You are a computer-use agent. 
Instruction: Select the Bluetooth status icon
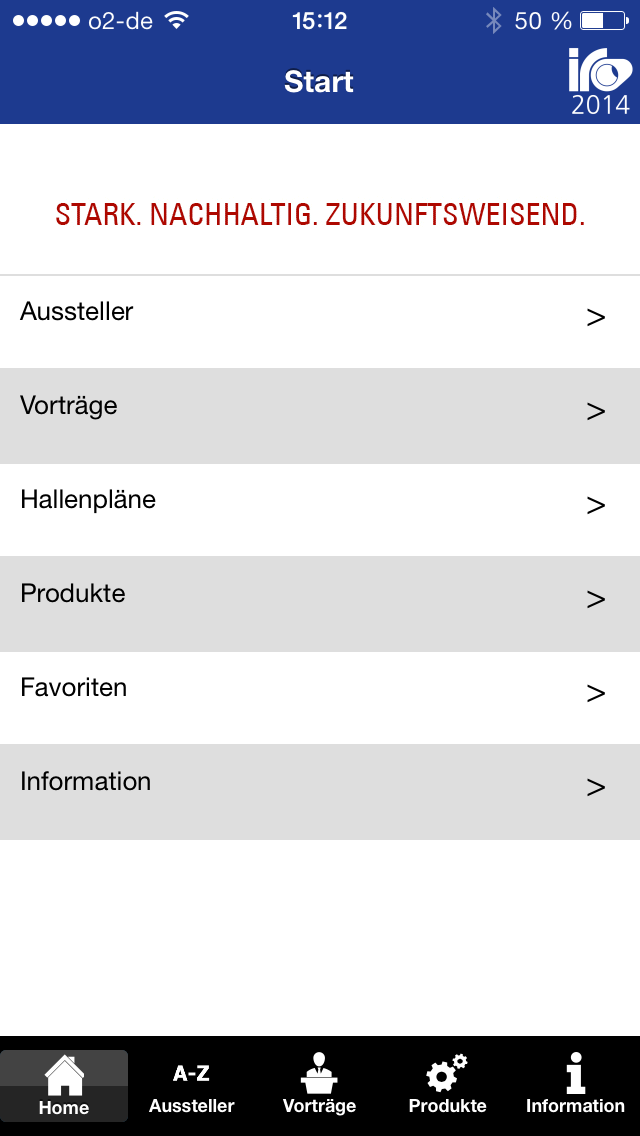pyautogui.click(x=492, y=19)
